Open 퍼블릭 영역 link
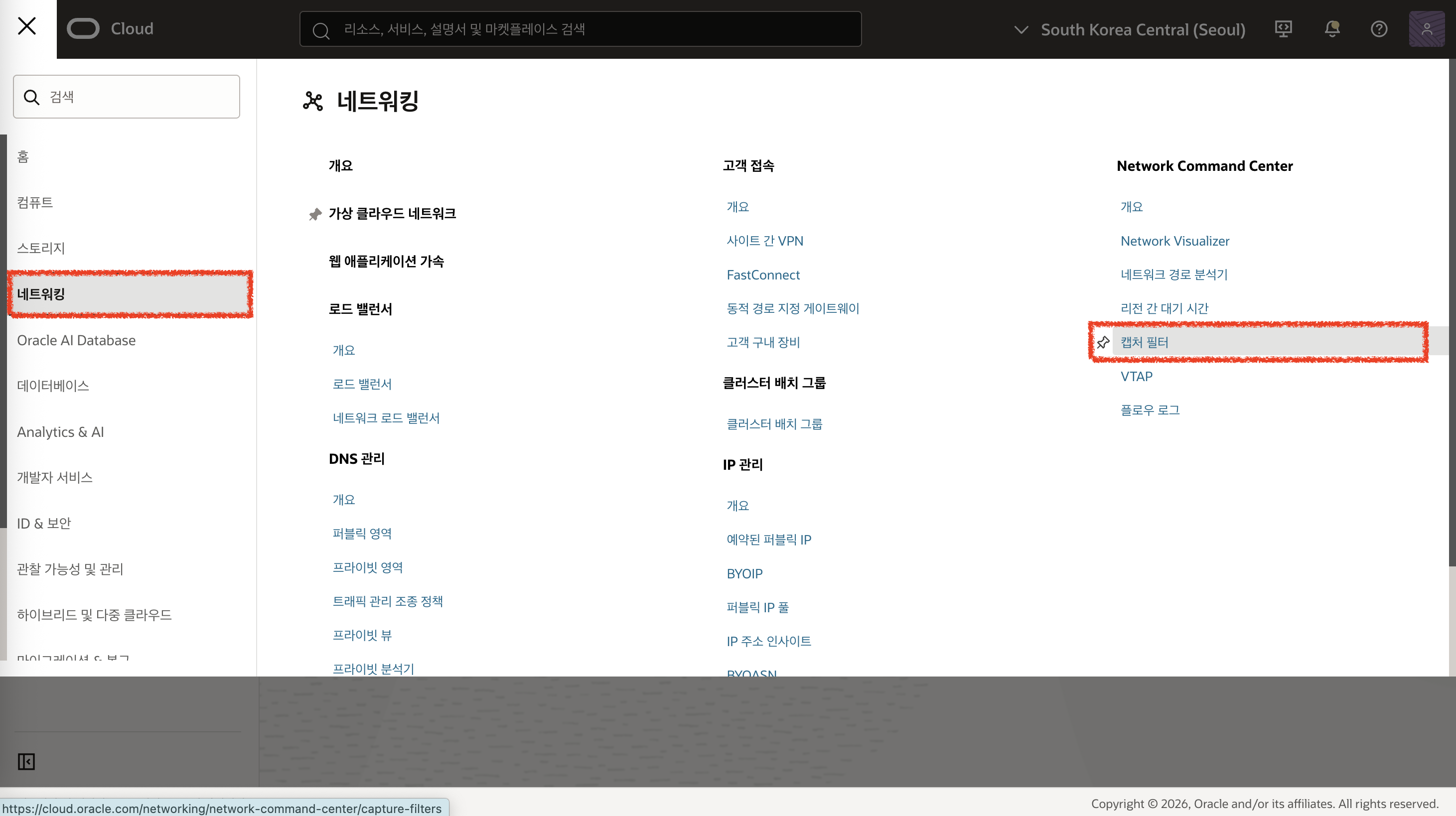The height and width of the screenshot is (816, 1456). [362, 534]
